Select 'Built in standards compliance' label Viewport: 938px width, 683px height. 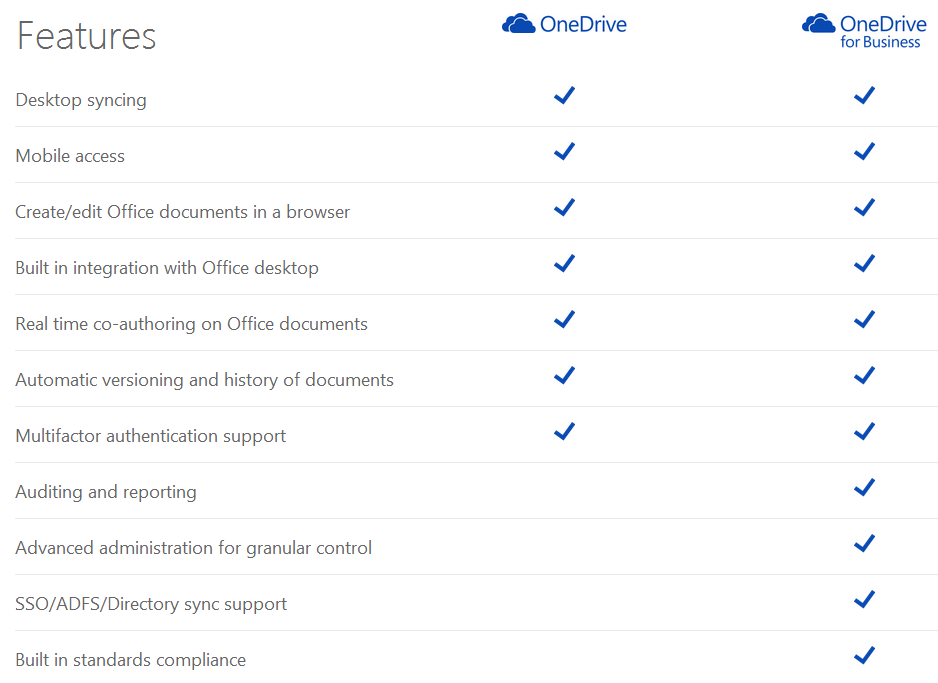point(130,660)
